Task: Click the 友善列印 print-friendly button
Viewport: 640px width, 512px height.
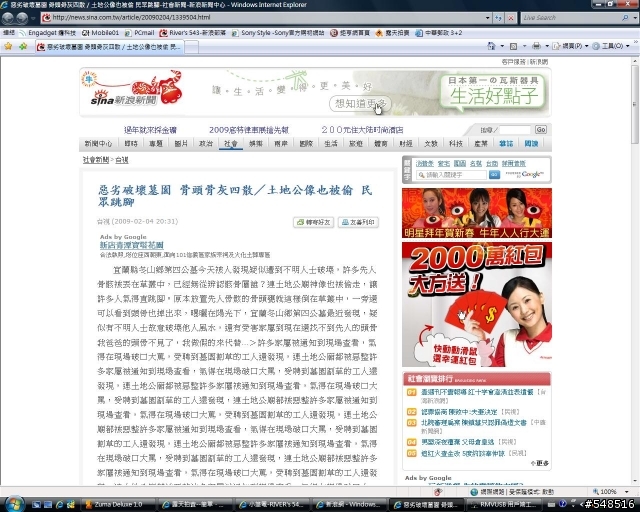Action: (358, 222)
